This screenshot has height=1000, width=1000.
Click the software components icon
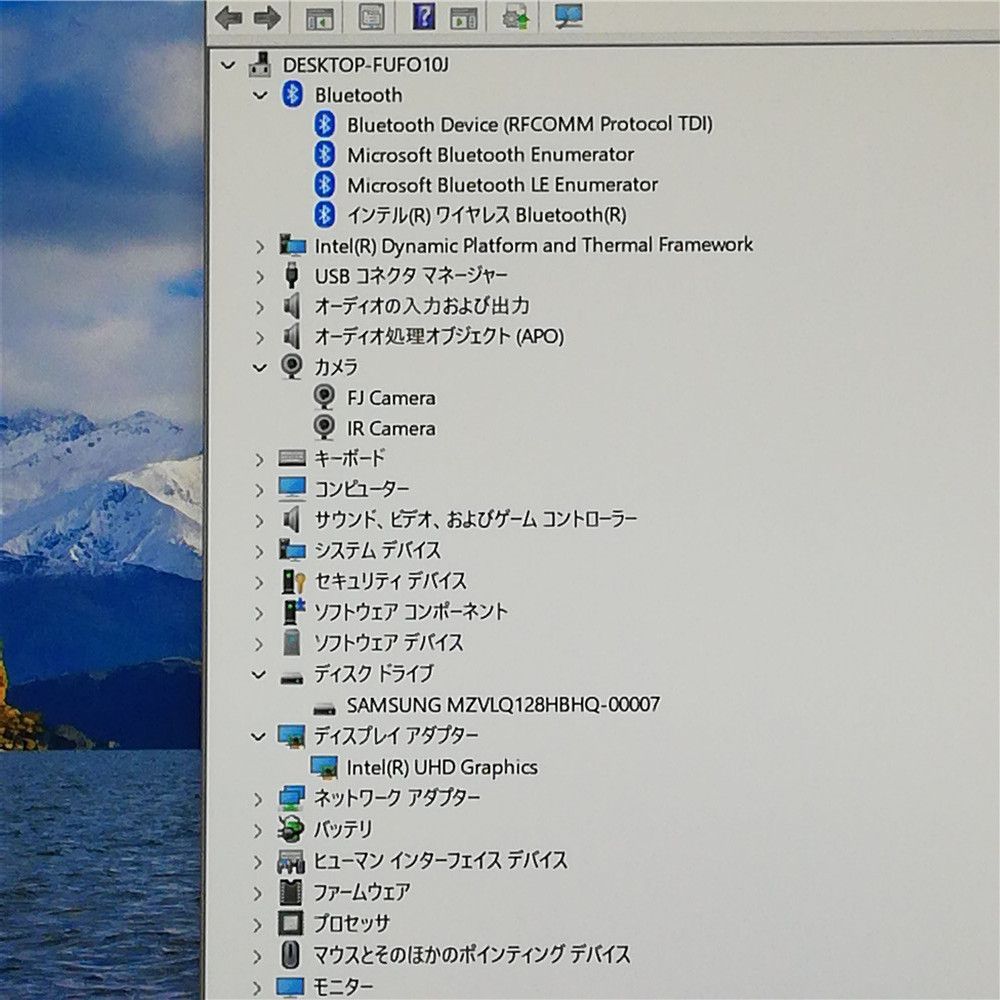[x=294, y=612]
